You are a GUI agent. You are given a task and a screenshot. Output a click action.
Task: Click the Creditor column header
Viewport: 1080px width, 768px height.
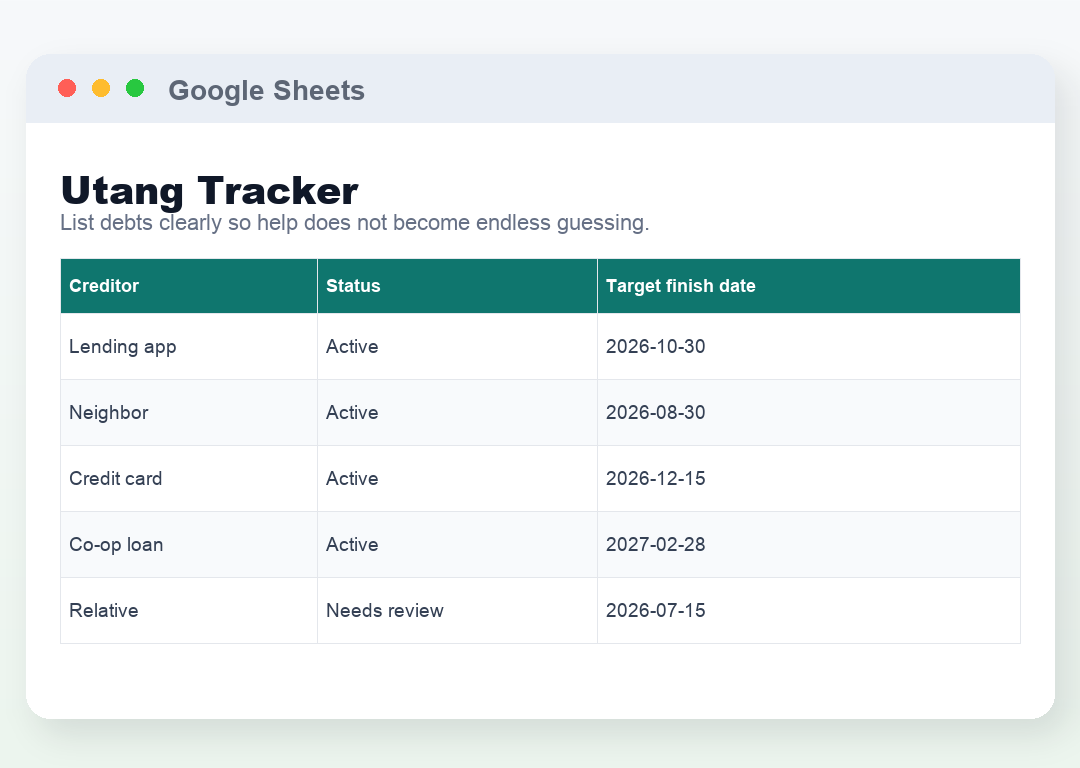189,286
